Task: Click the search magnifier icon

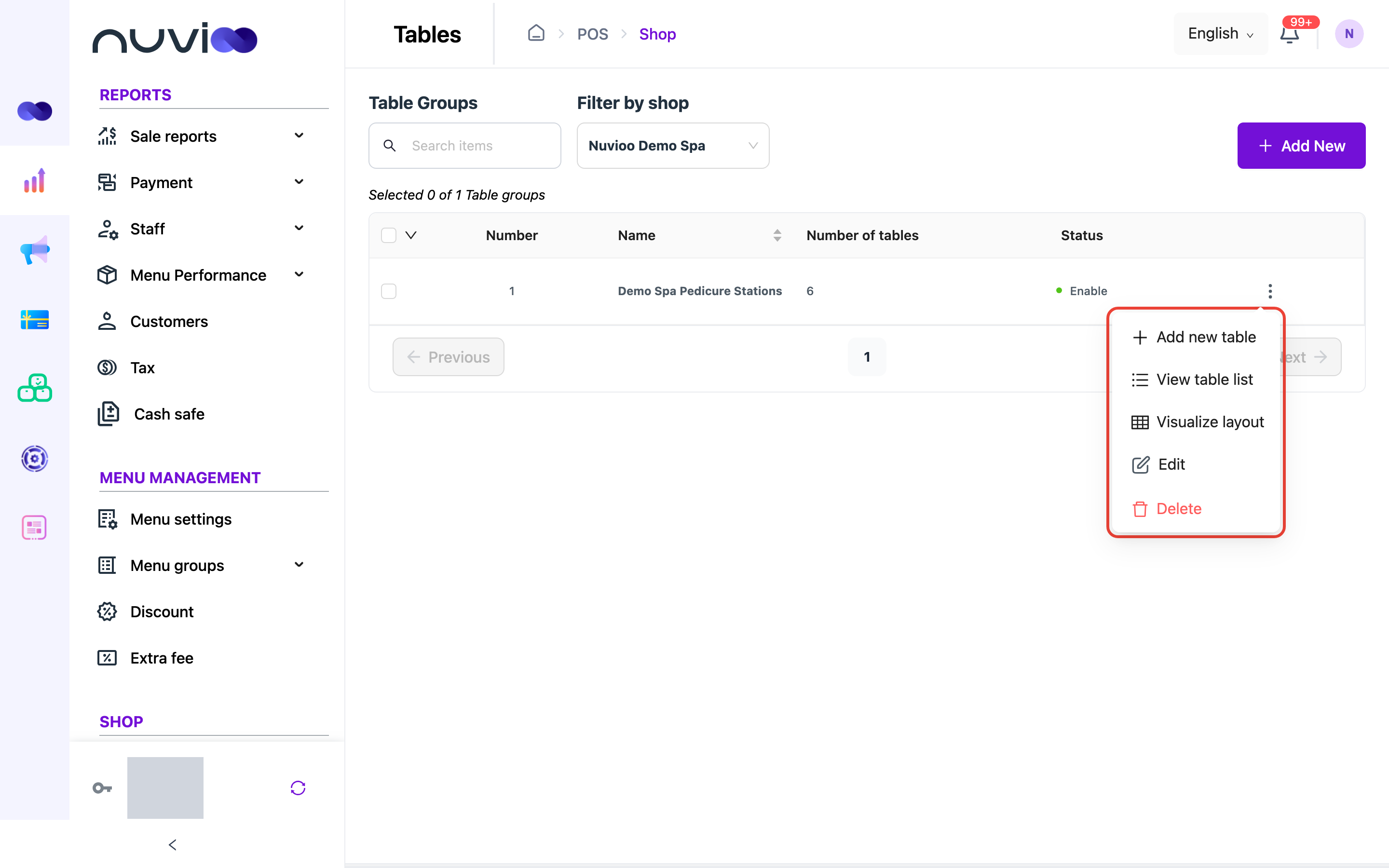Action: pos(390,146)
